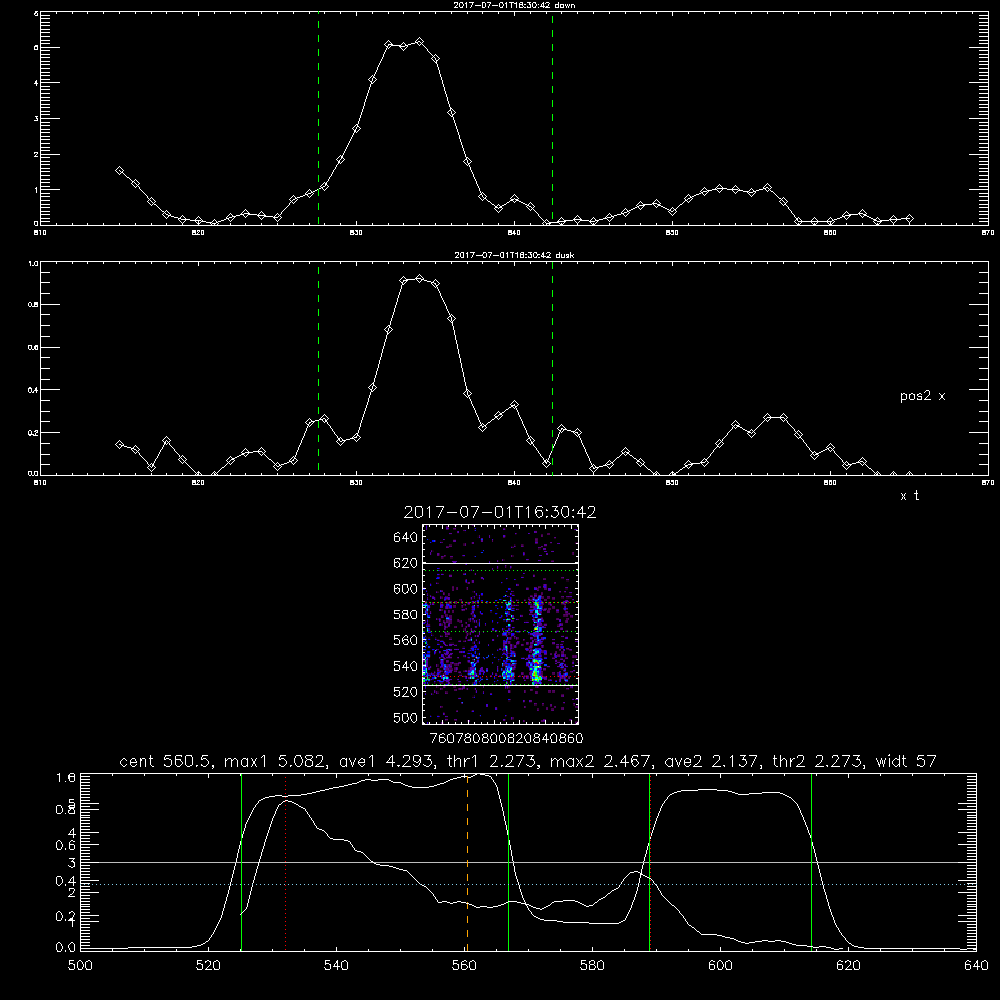Viewport: 1000px width, 1000px height.
Task: Select the 'widt 57' value in stats line
Action: 906,761
